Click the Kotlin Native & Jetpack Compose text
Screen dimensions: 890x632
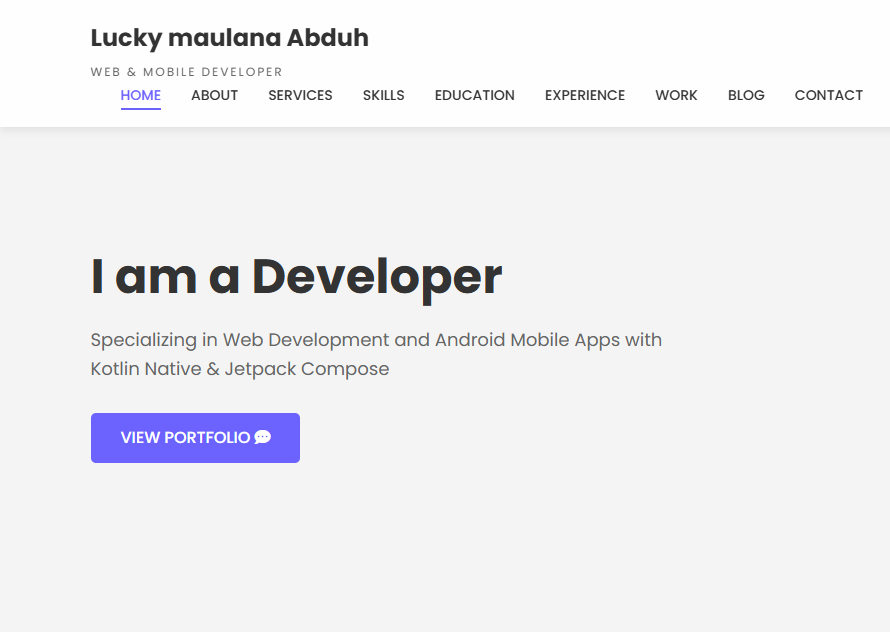click(239, 369)
